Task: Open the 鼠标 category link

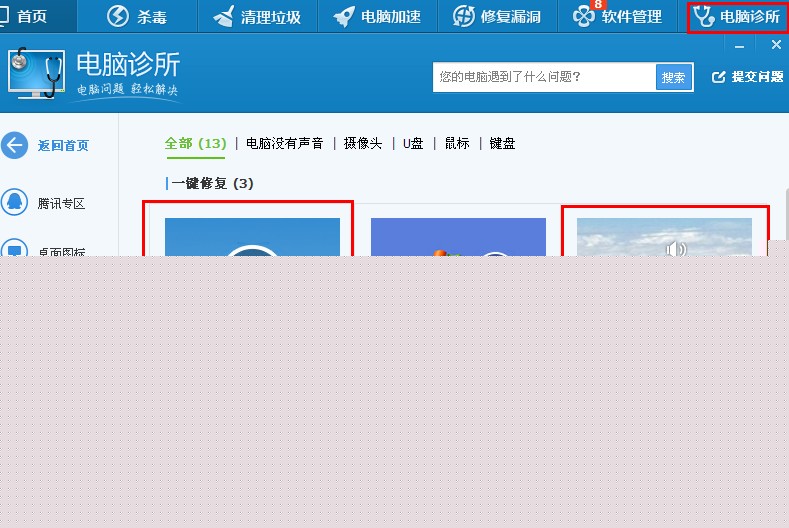Action: (457, 143)
